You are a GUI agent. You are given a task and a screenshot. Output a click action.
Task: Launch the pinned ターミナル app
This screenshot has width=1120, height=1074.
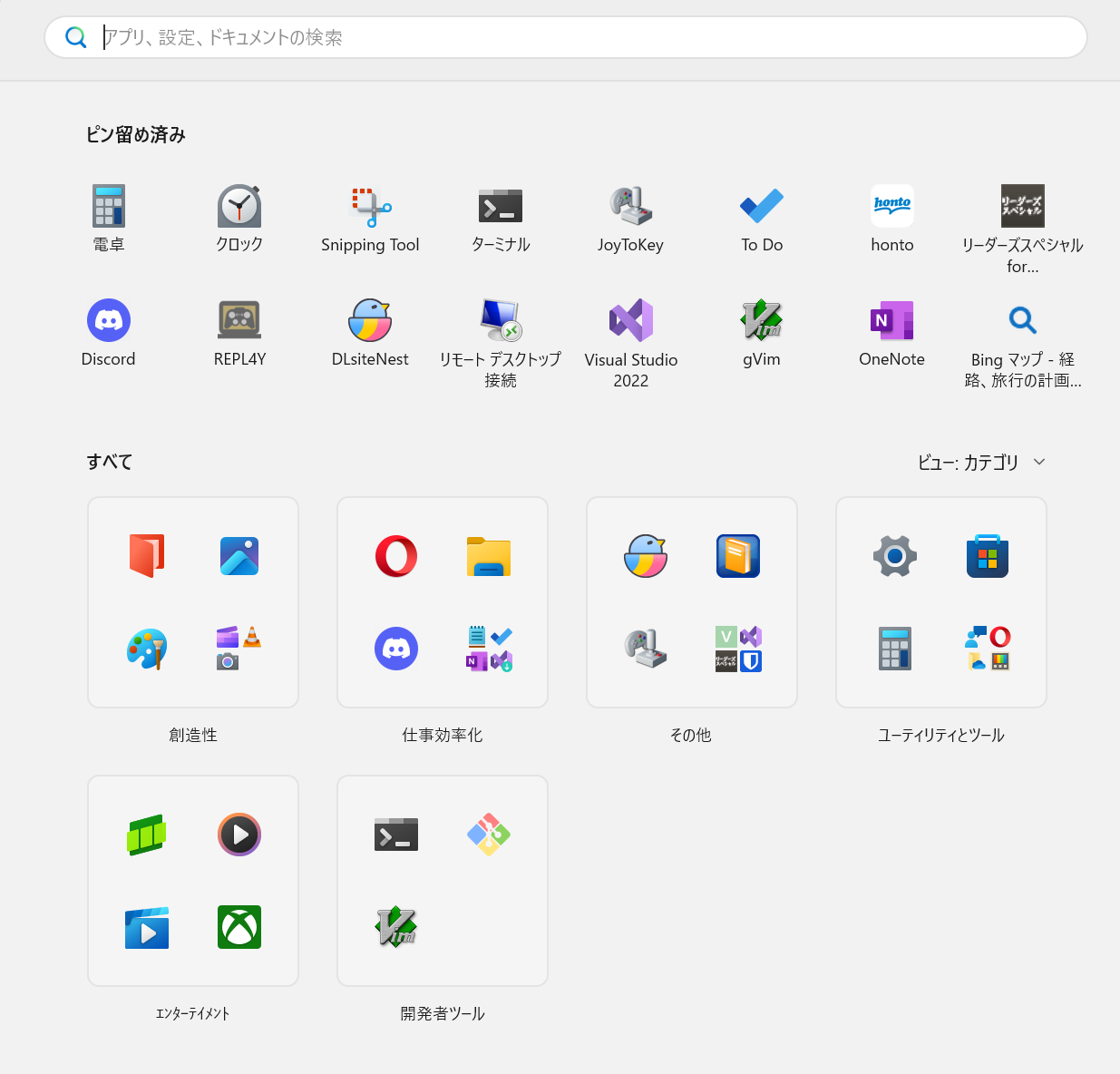point(501,219)
